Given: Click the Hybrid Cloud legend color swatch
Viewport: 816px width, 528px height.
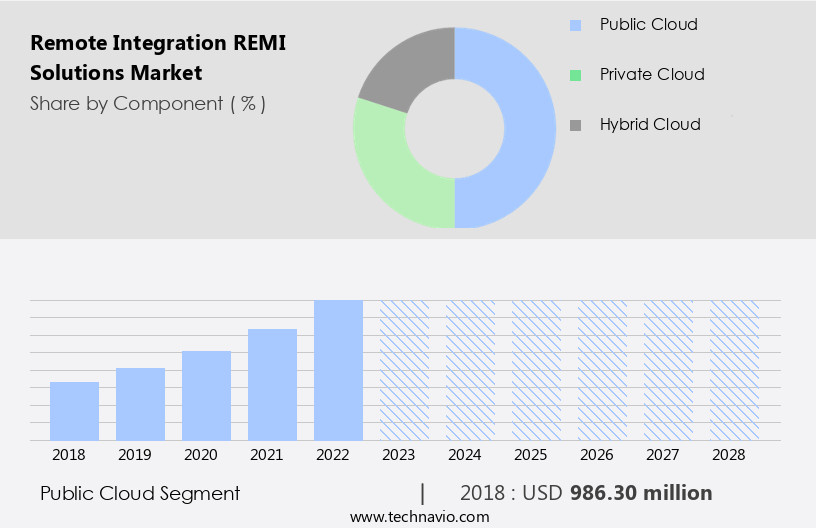Looking at the screenshot, I should pyautogui.click(x=575, y=125).
